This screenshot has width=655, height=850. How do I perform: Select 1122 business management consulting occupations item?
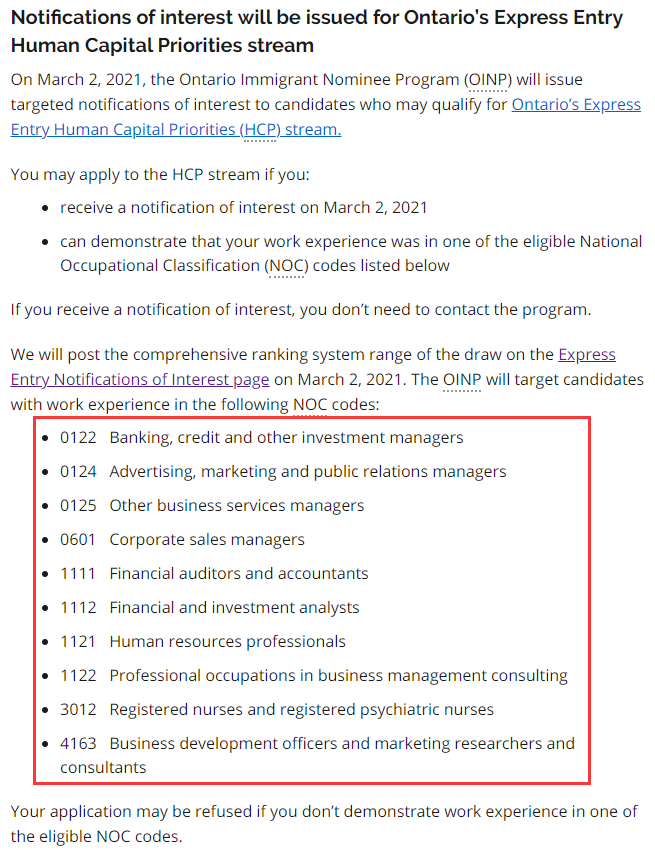click(313, 676)
